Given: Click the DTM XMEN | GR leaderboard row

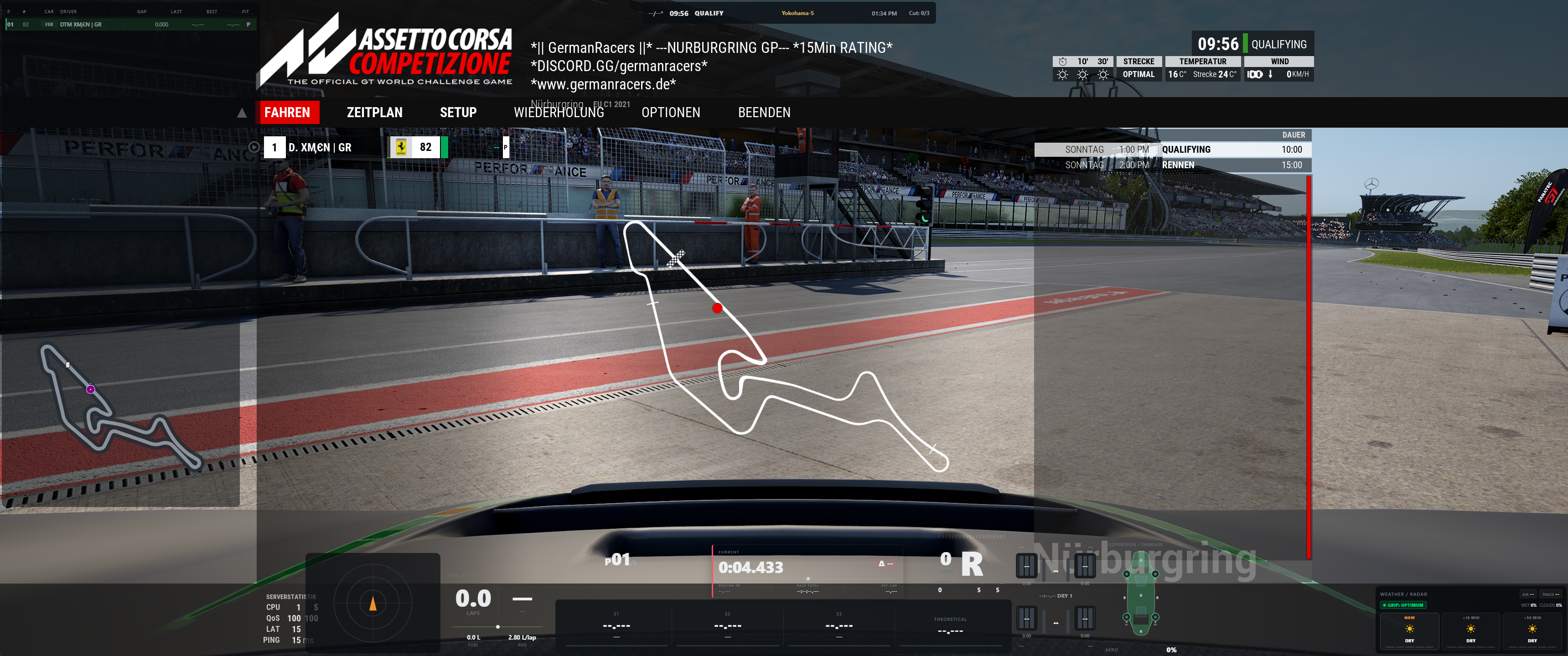Looking at the screenshot, I should [131, 25].
